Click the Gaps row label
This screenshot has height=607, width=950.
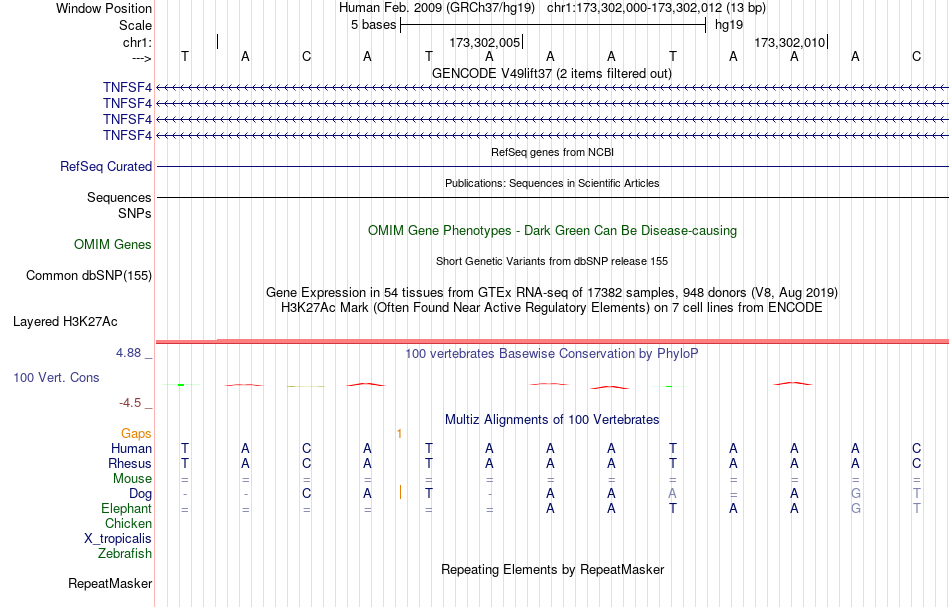[136, 433]
